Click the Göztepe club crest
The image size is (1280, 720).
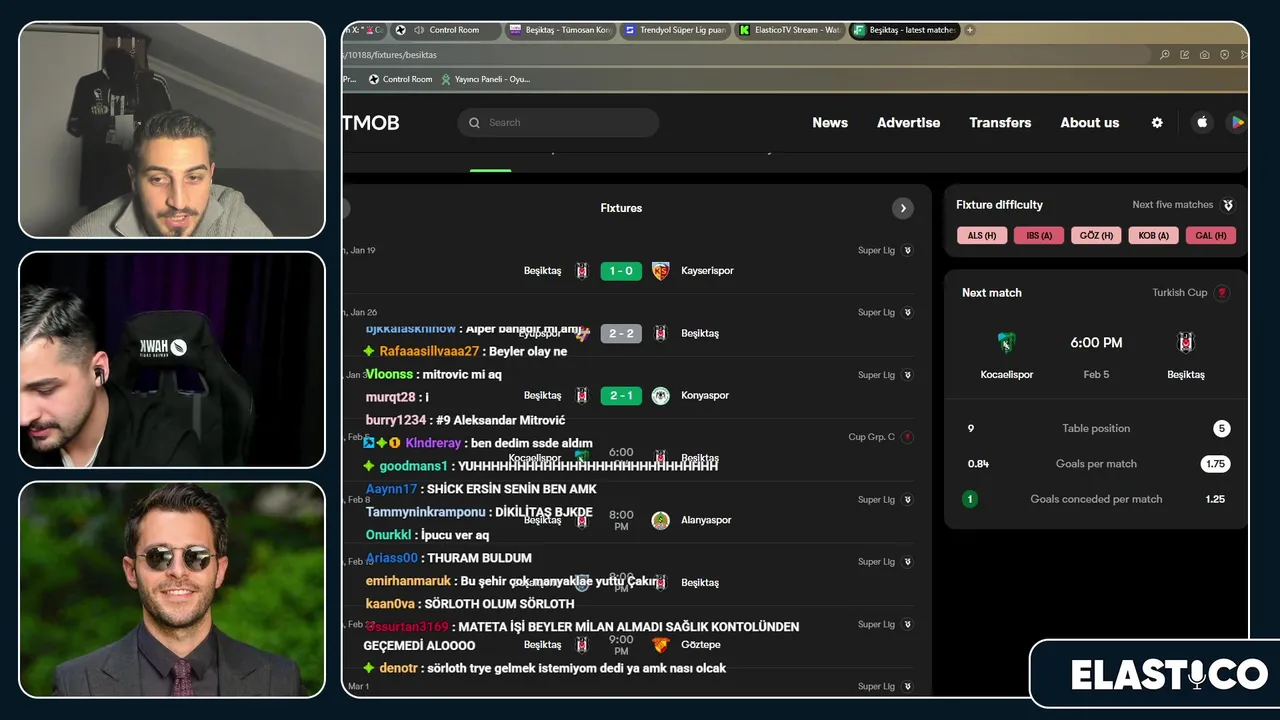click(660, 645)
